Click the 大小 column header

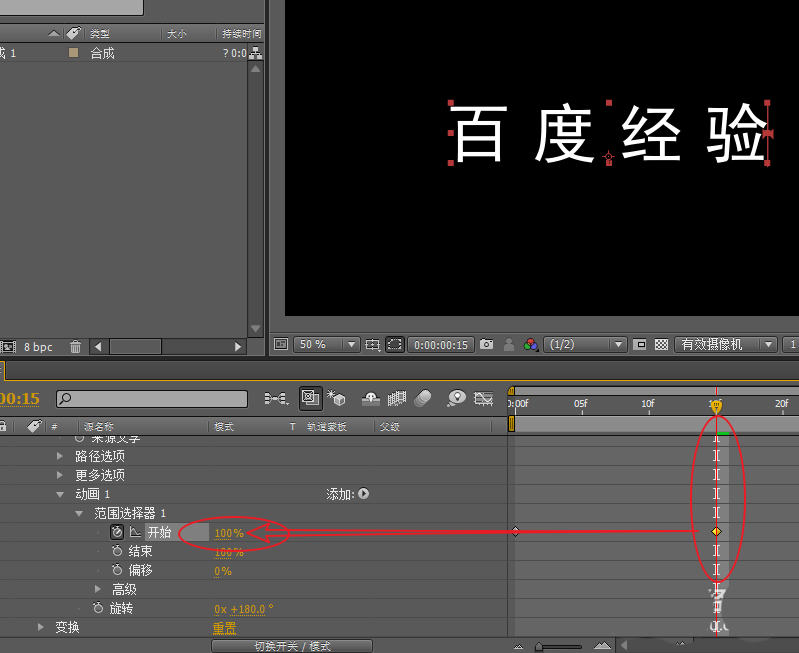coord(177,34)
